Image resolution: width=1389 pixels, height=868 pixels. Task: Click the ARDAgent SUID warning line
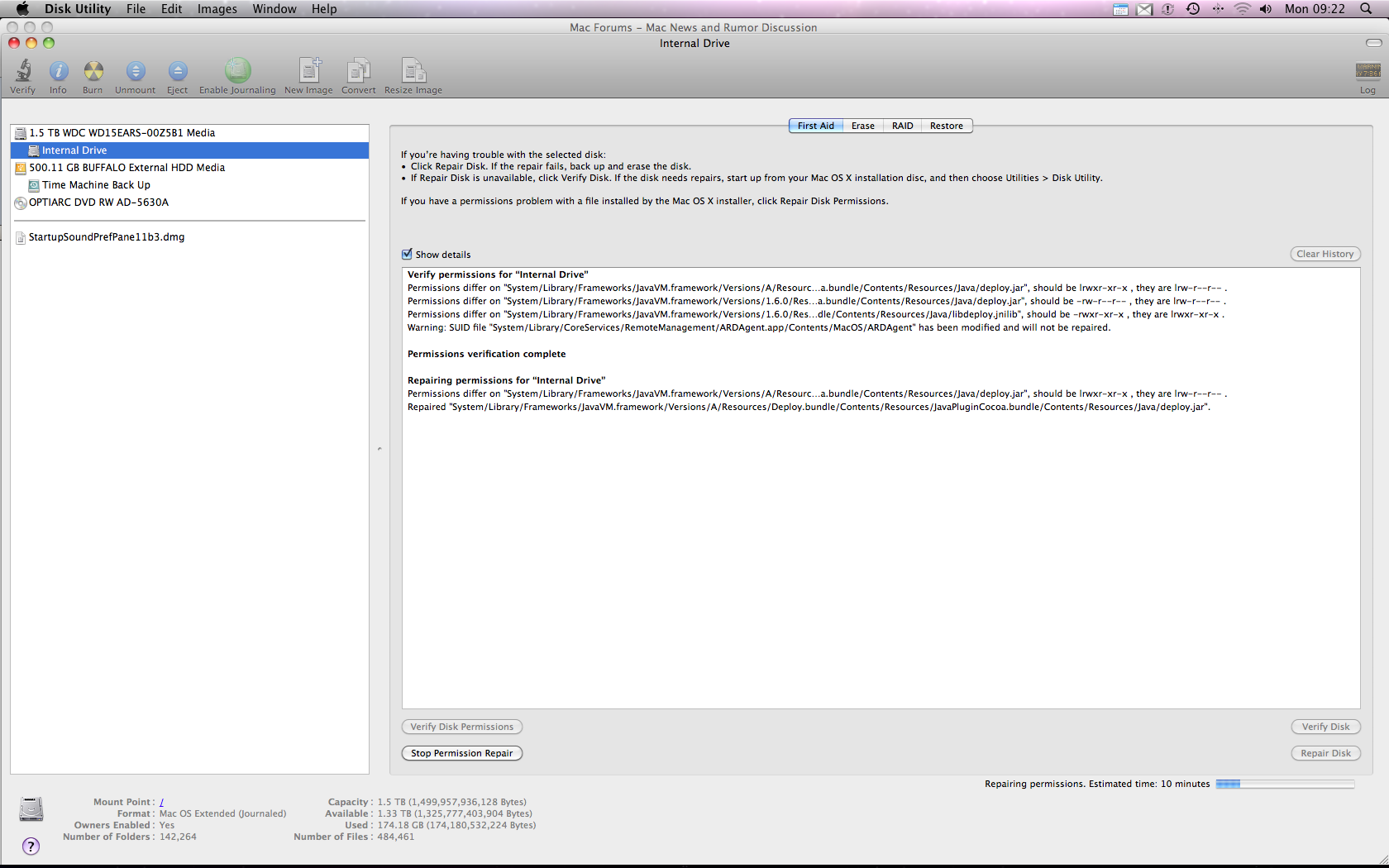pyautogui.click(x=758, y=328)
